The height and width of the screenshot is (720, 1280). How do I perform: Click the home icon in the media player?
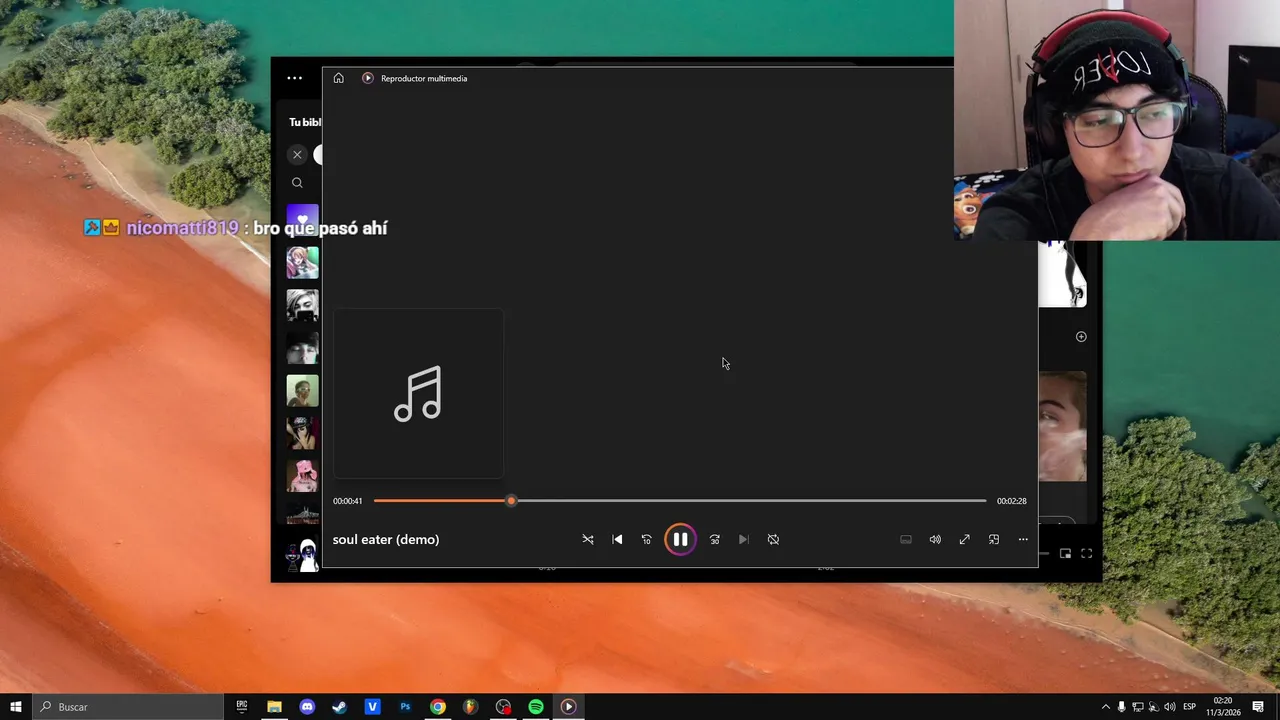pos(339,78)
